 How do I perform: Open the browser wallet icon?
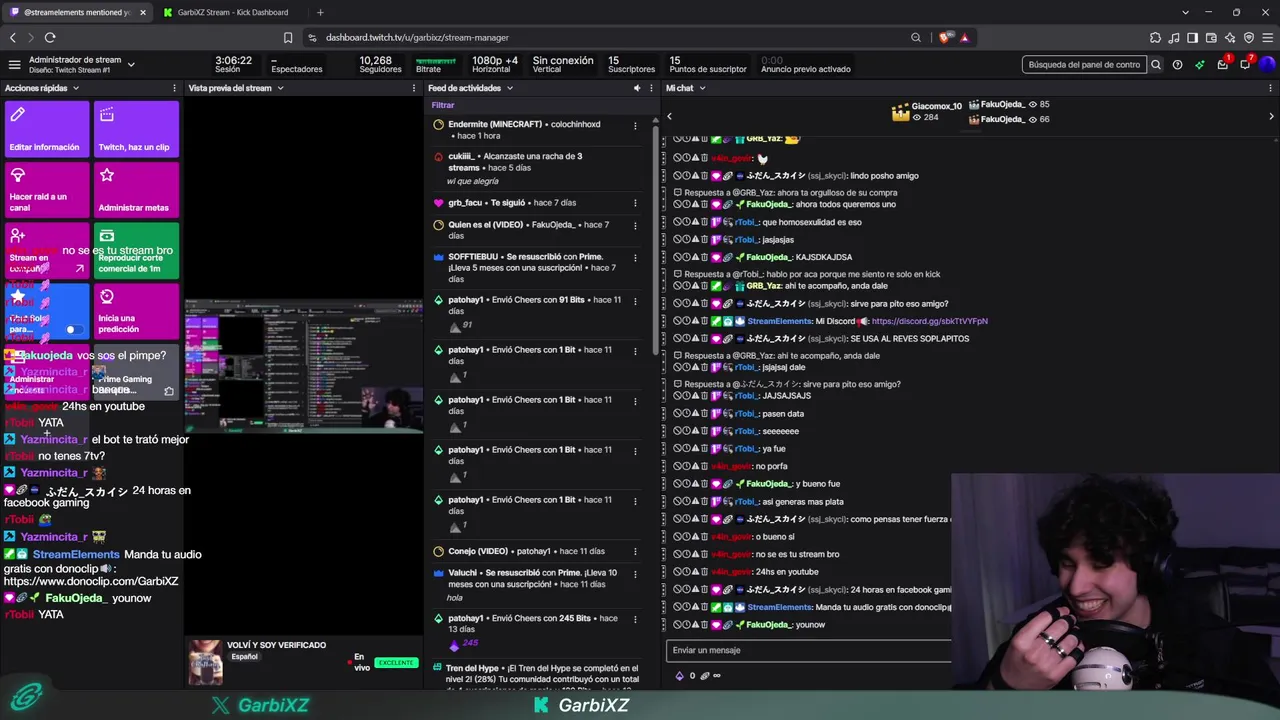[x=1212, y=38]
